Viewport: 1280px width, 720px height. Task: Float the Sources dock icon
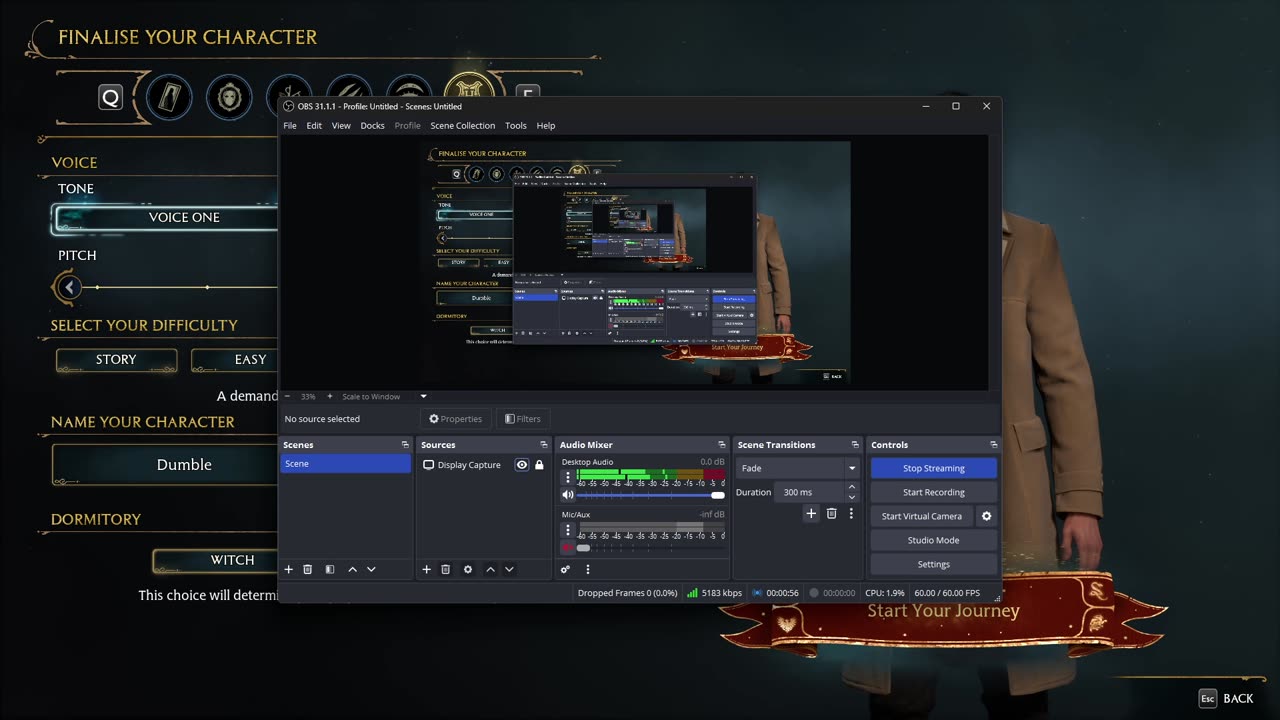543,445
